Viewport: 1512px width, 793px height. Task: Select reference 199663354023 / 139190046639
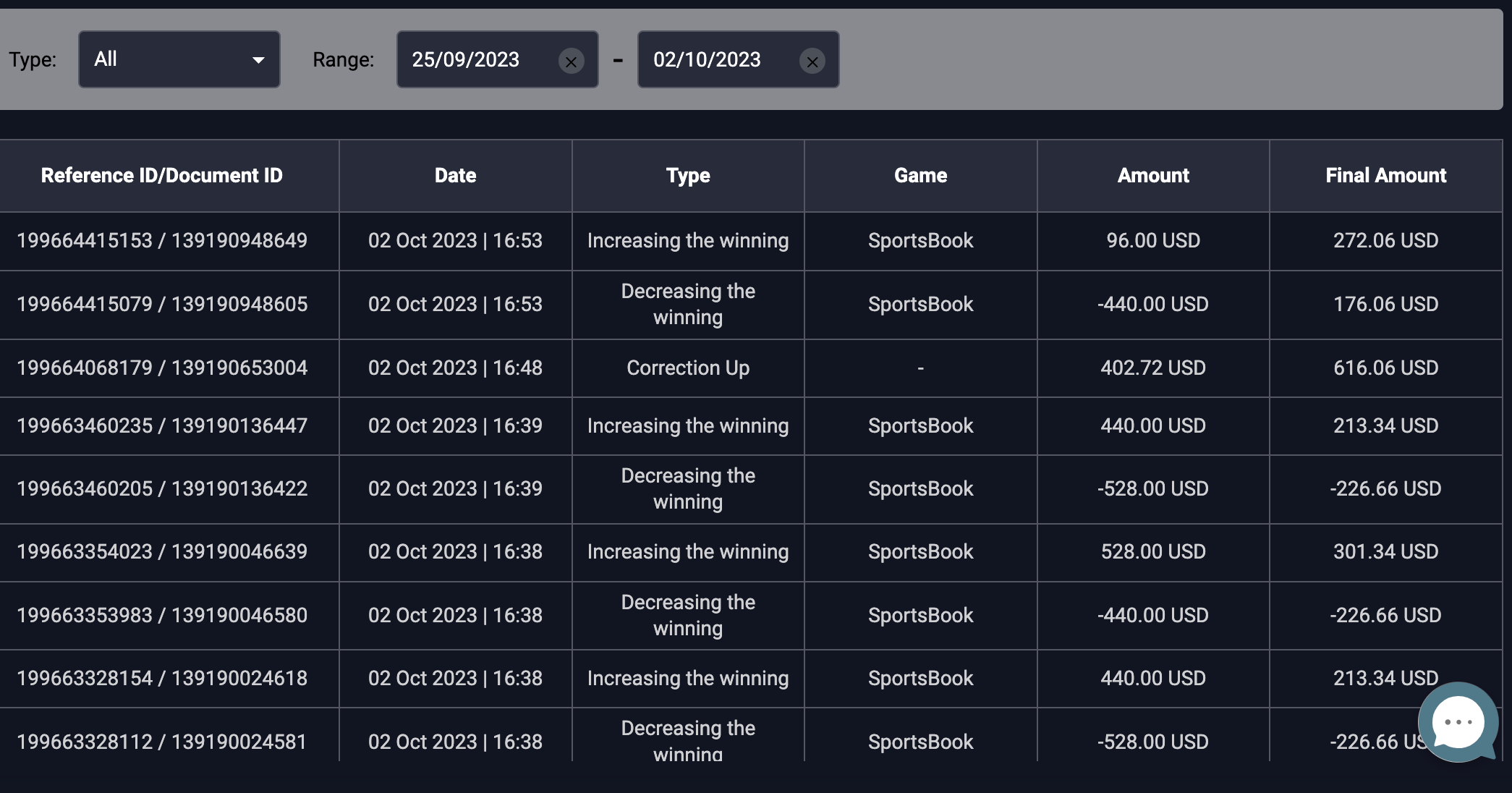[x=162, y=551]
